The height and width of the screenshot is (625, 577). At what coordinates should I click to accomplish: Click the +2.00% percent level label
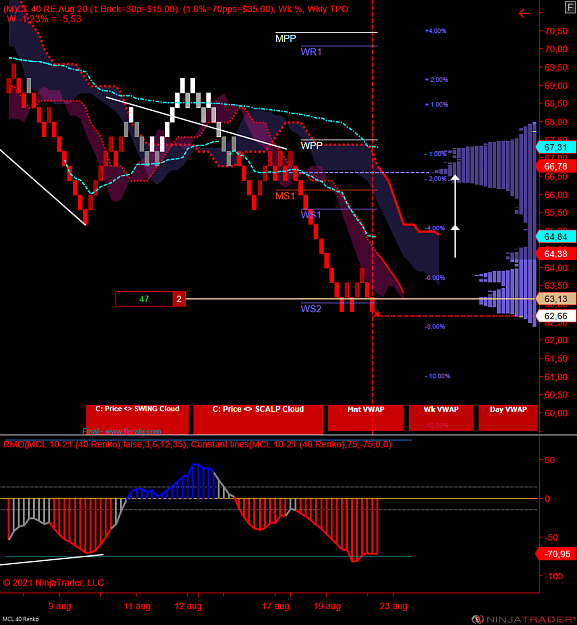coord(436,80)
